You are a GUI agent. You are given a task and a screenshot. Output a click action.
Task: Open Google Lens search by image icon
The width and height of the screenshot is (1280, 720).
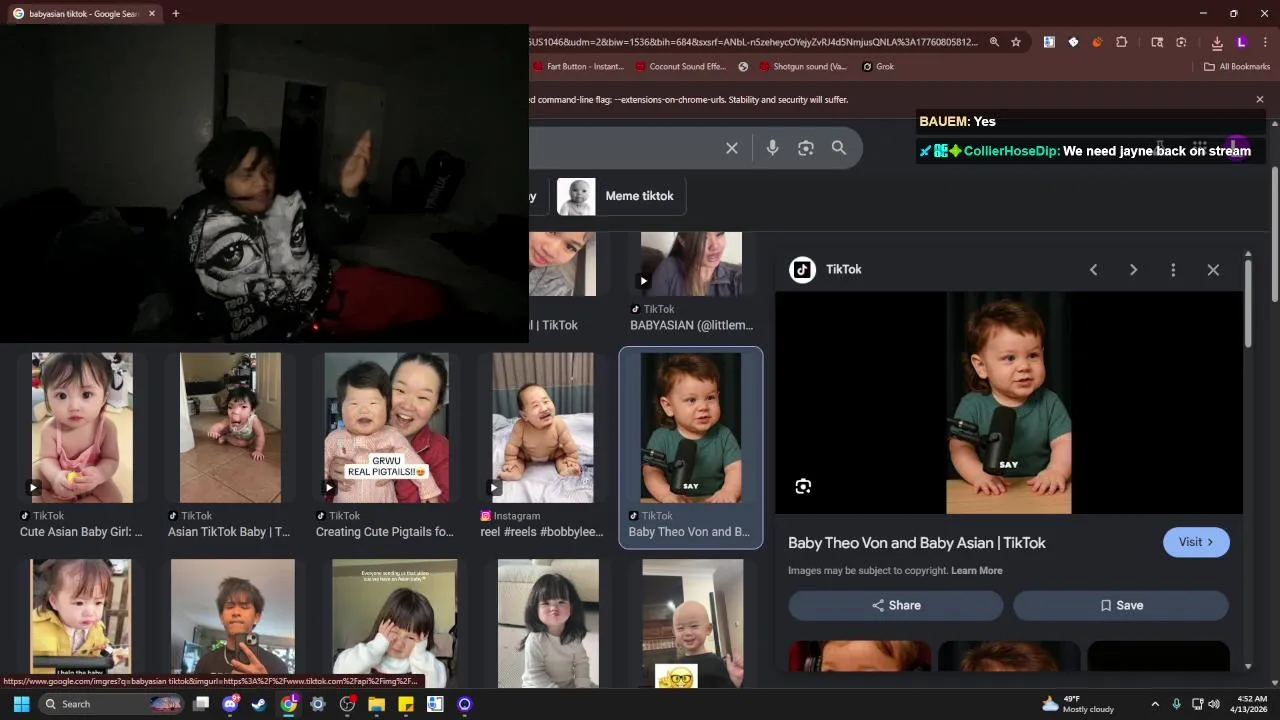click(x=806, y=148)
